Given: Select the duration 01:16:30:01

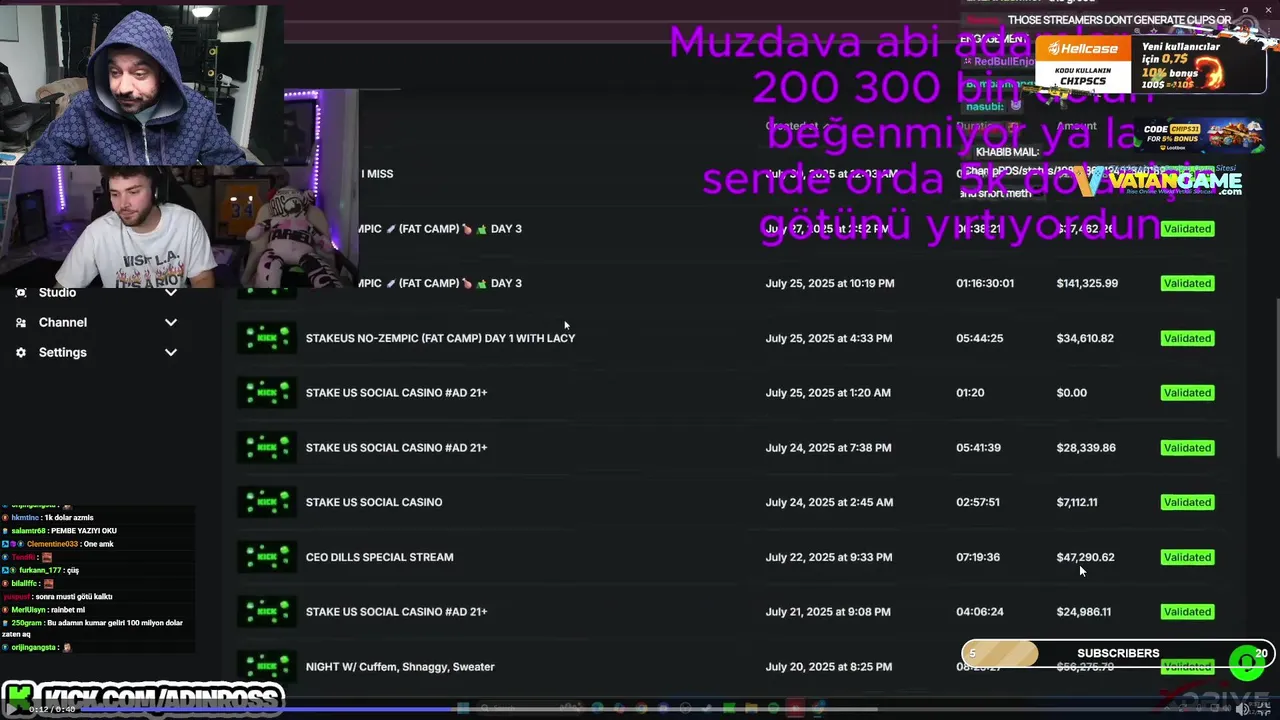Looking at the screenshot, I should pos(985,283).
